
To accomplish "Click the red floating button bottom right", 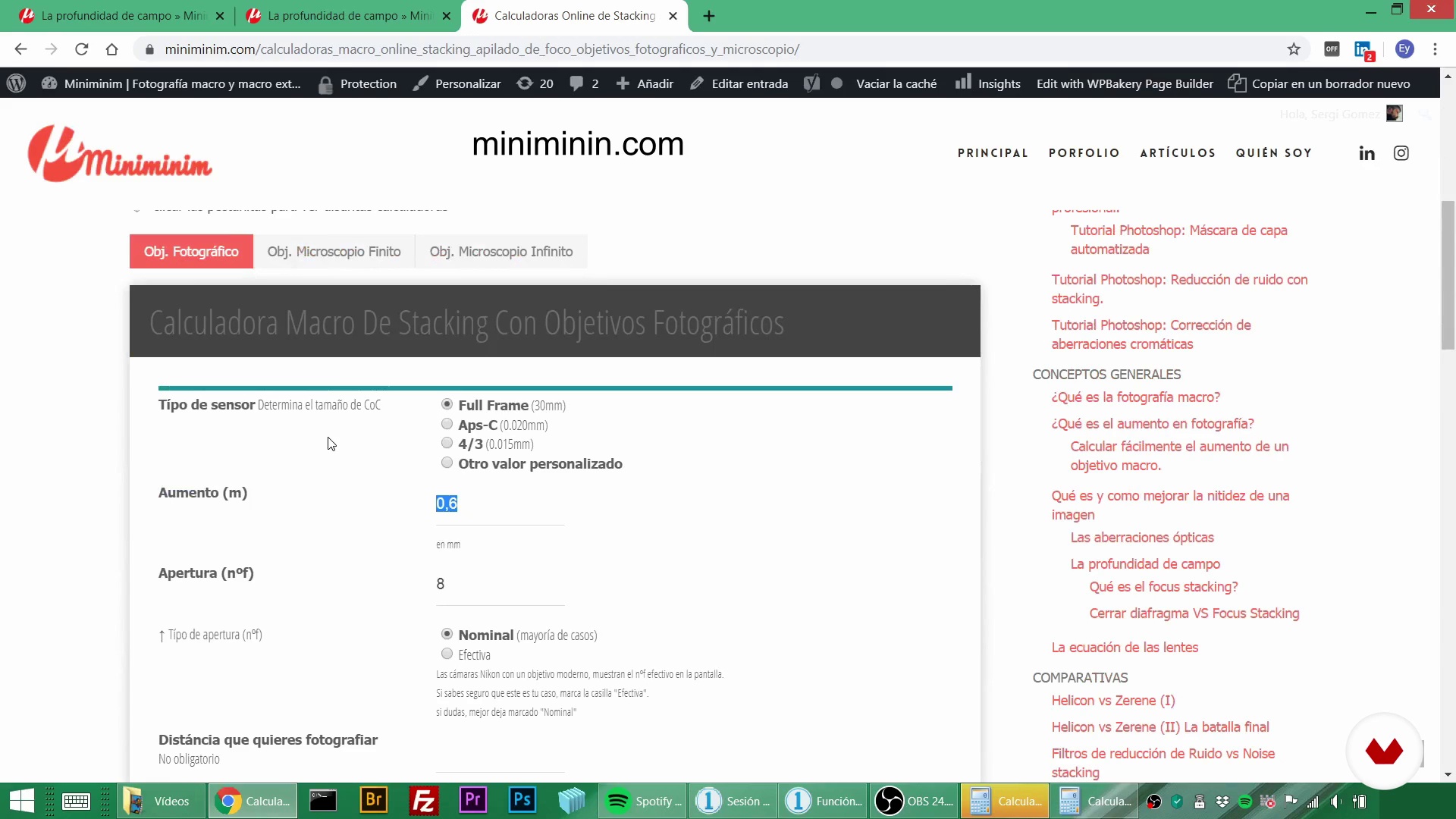I will point(1384,751).
